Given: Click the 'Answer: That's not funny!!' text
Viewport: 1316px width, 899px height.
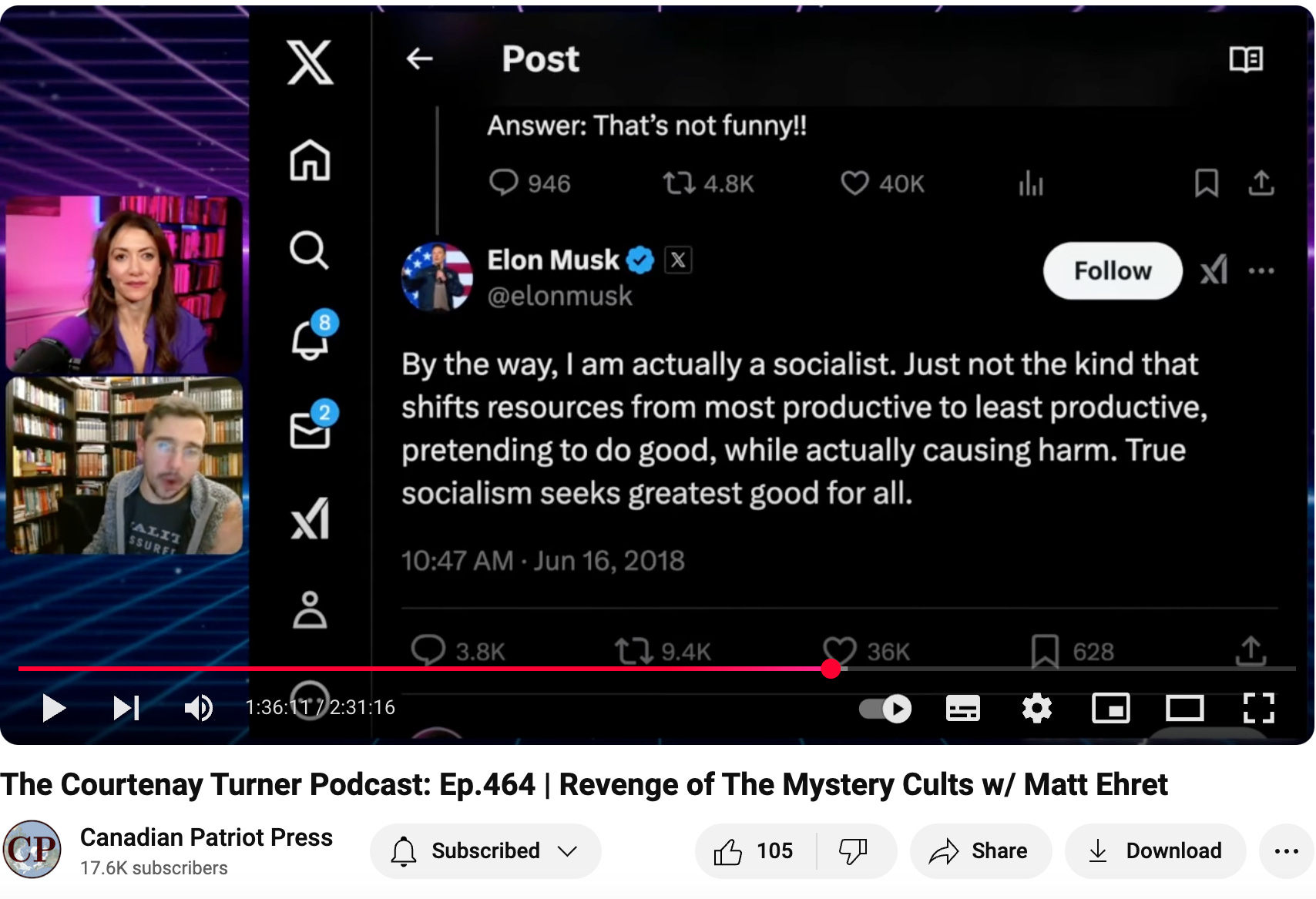Looking at the screenshot, I should [647, 125].
